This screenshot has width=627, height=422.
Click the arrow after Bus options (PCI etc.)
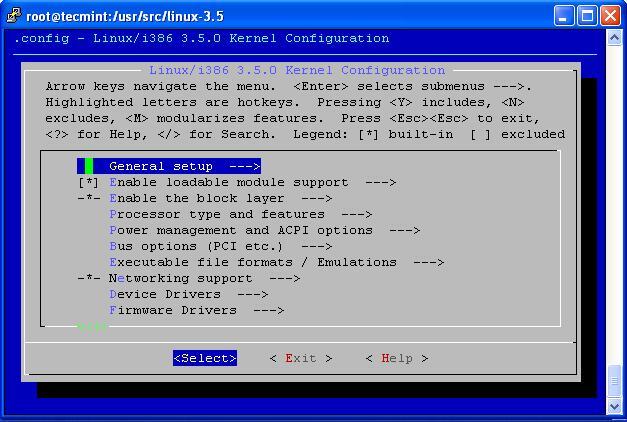click(x=317, y=247)
